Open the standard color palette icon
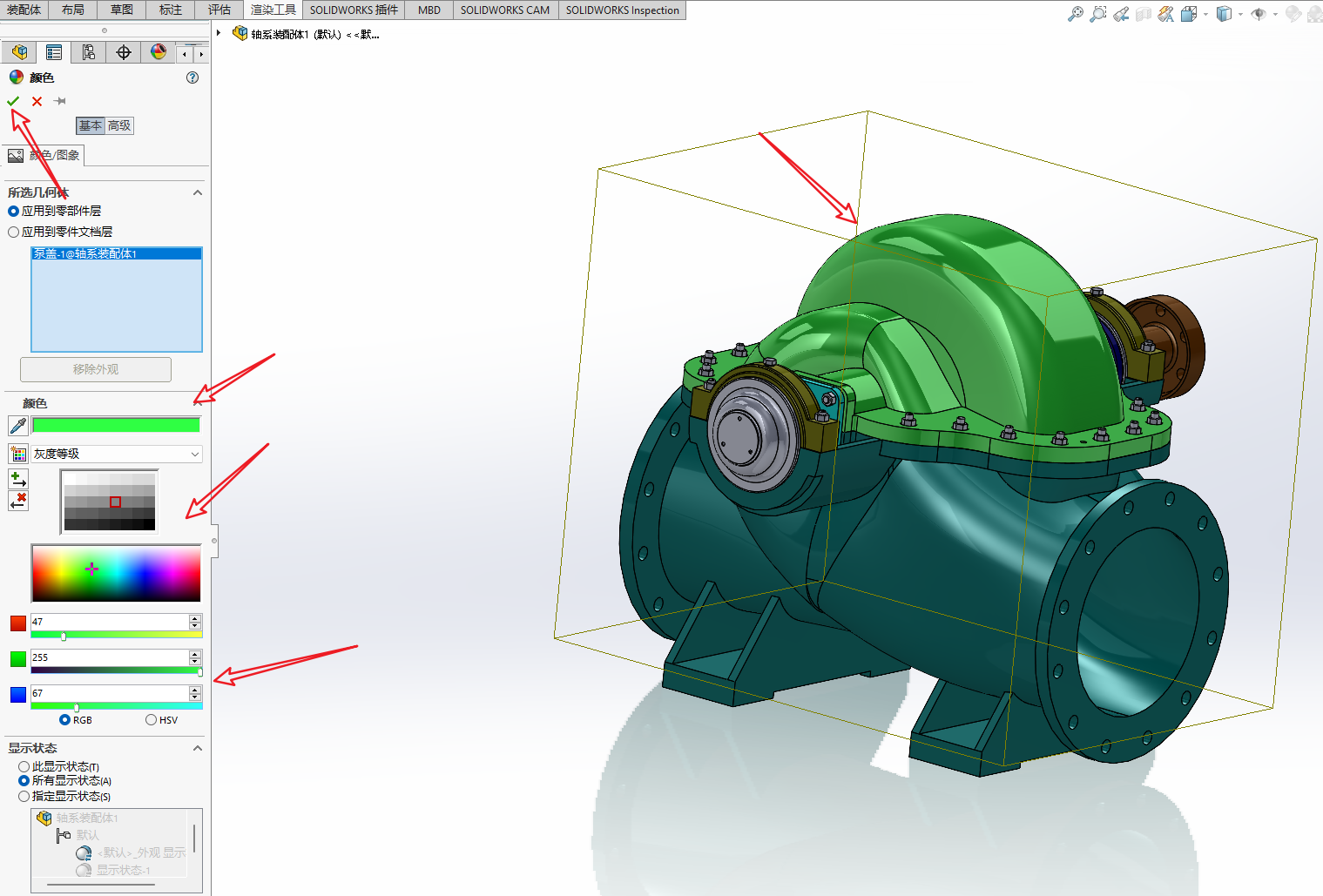 18,453
